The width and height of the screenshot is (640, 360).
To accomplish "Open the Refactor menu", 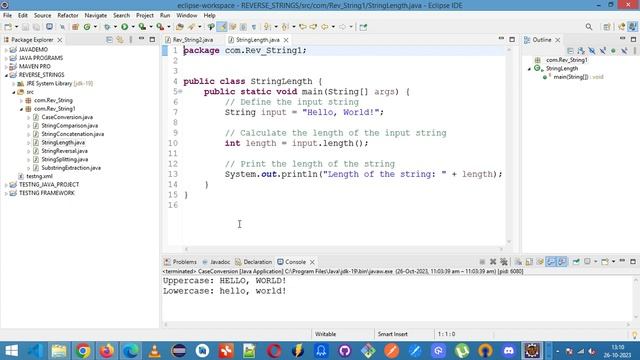I will 68,15.
